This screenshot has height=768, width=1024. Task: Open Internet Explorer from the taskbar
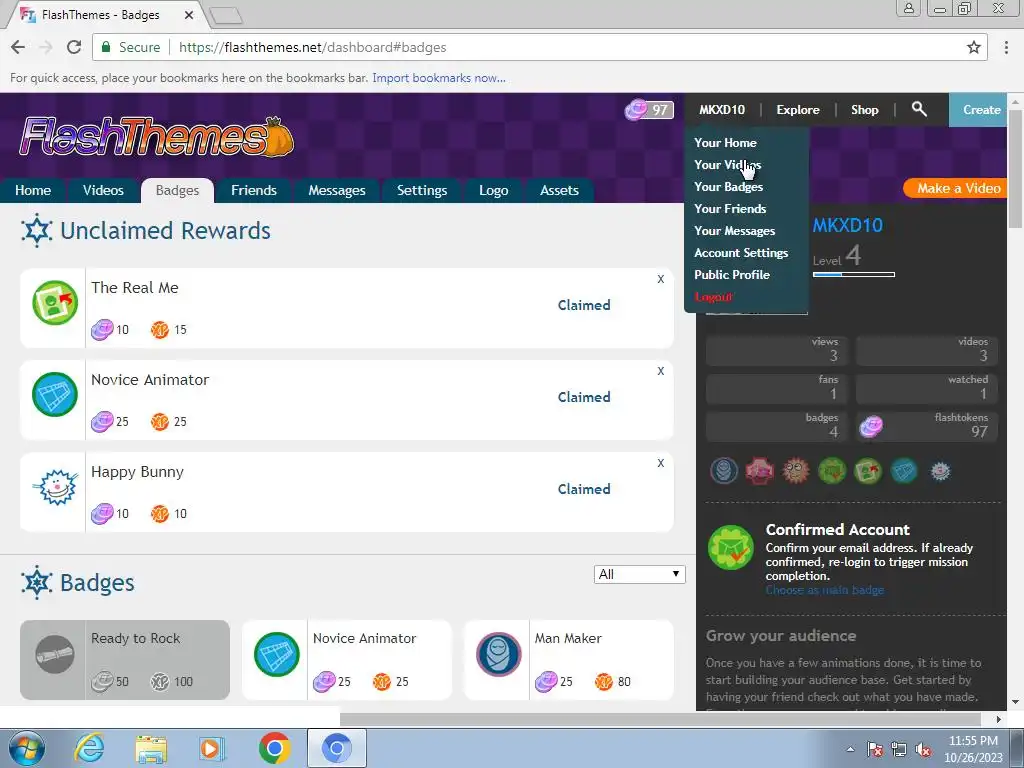click(x=89, y=748)
